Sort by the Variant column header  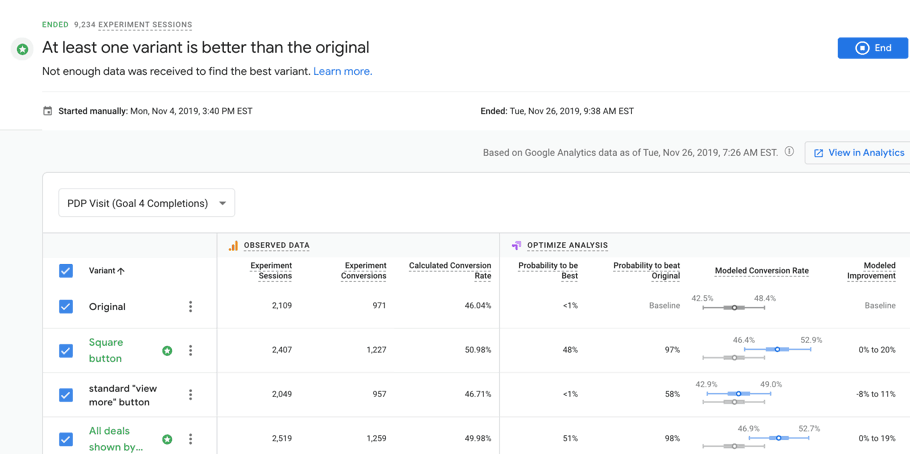click(106, 271)
